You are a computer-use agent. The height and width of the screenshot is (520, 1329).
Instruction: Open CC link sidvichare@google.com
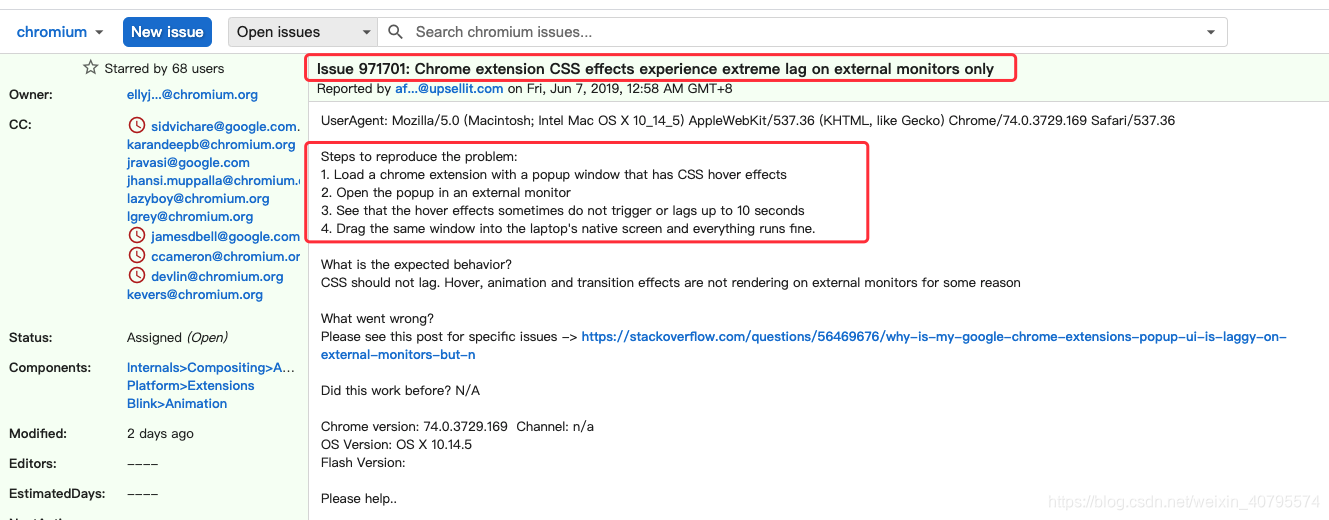click(x=225, y=126)
